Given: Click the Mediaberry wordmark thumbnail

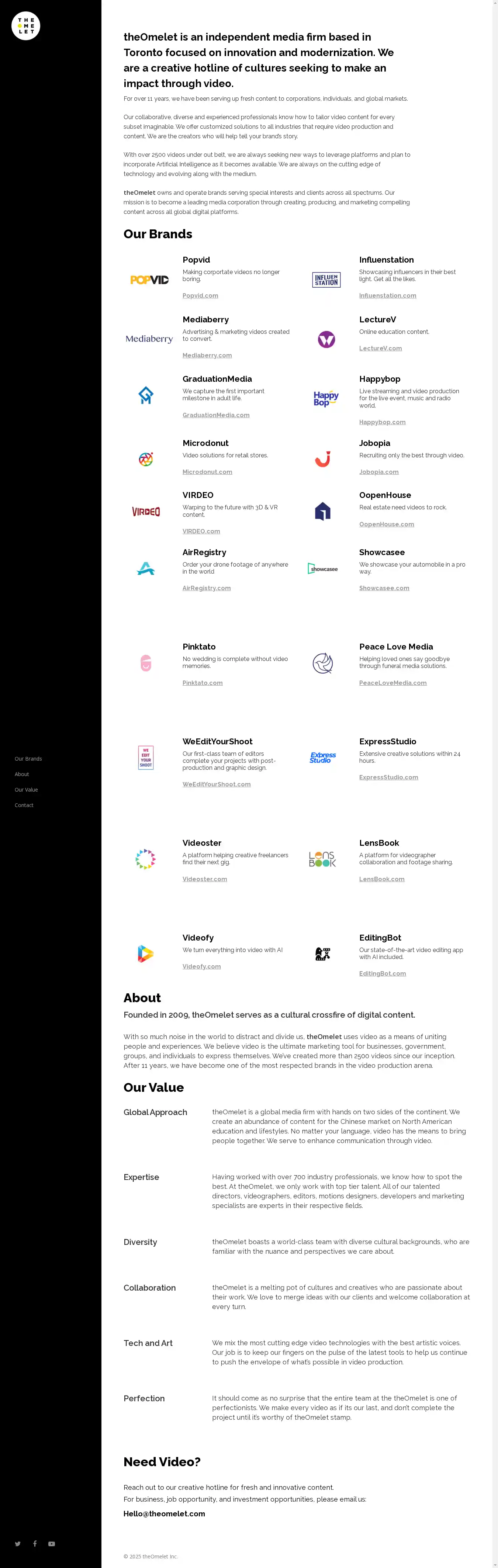Looking at the screenshot, I should 149,339.
